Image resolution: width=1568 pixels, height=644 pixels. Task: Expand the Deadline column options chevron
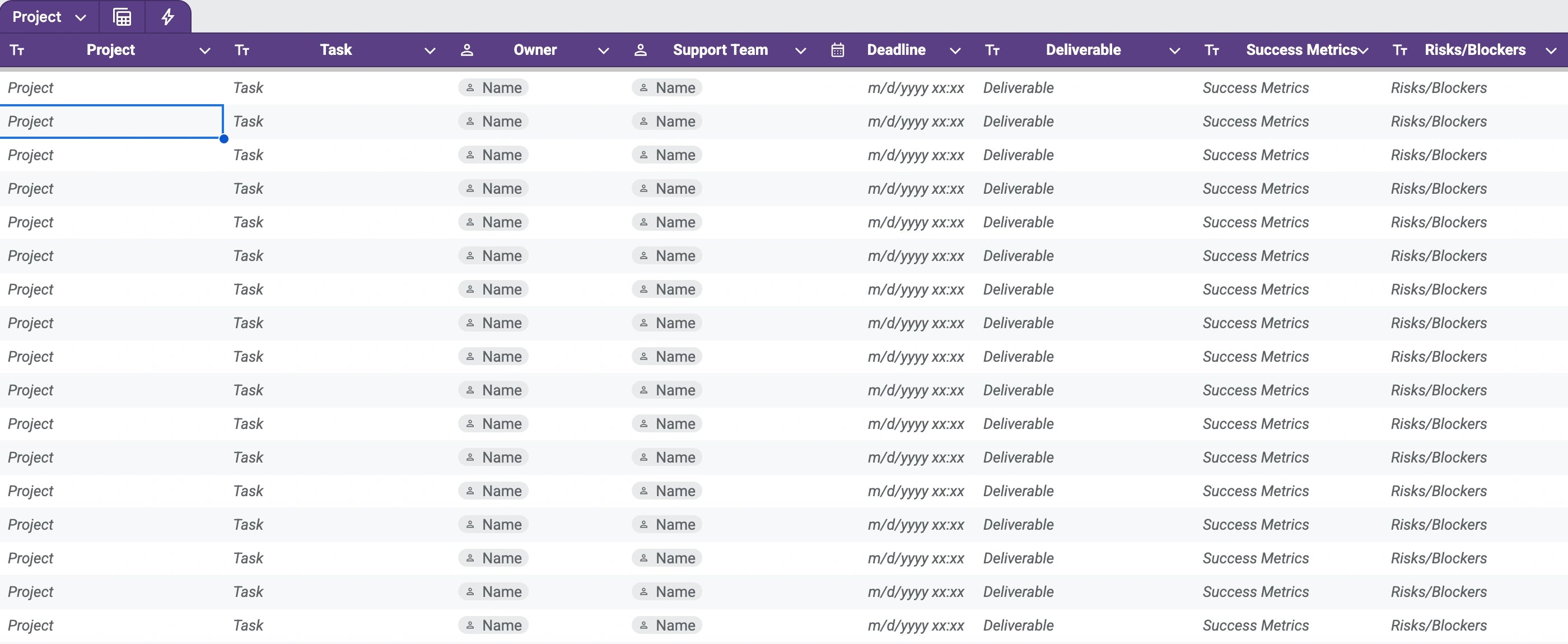[955, 50]
